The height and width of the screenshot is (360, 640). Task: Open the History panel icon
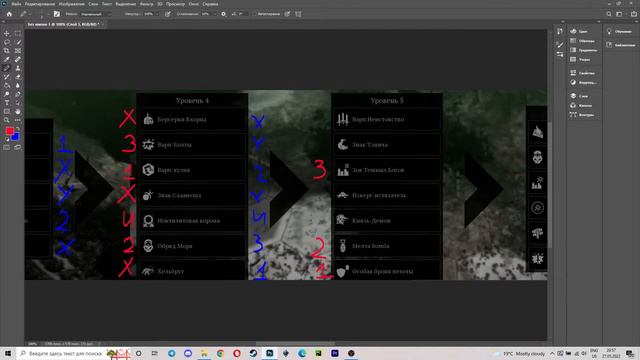(560, 31)
